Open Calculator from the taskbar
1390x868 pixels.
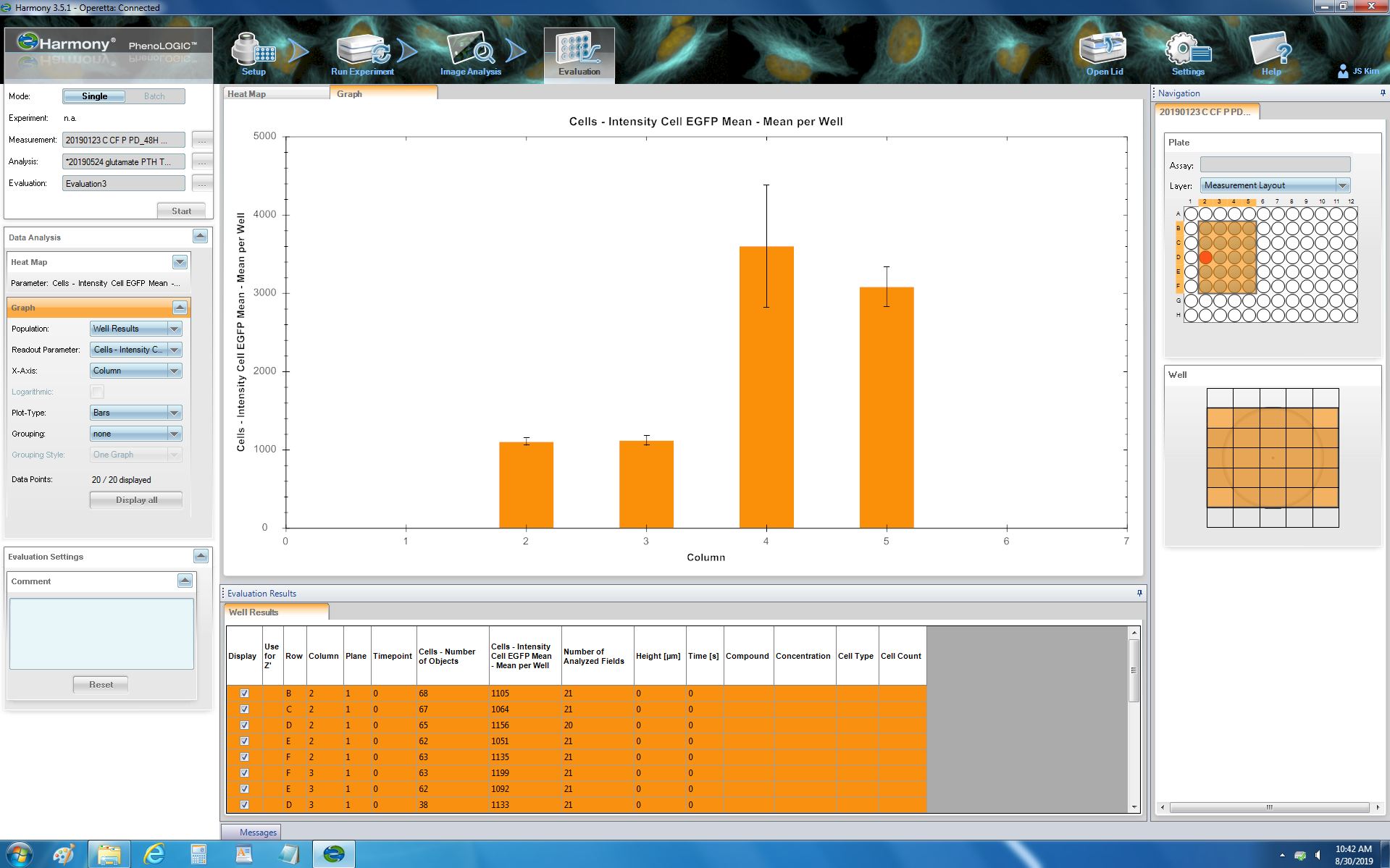[198, 854]
